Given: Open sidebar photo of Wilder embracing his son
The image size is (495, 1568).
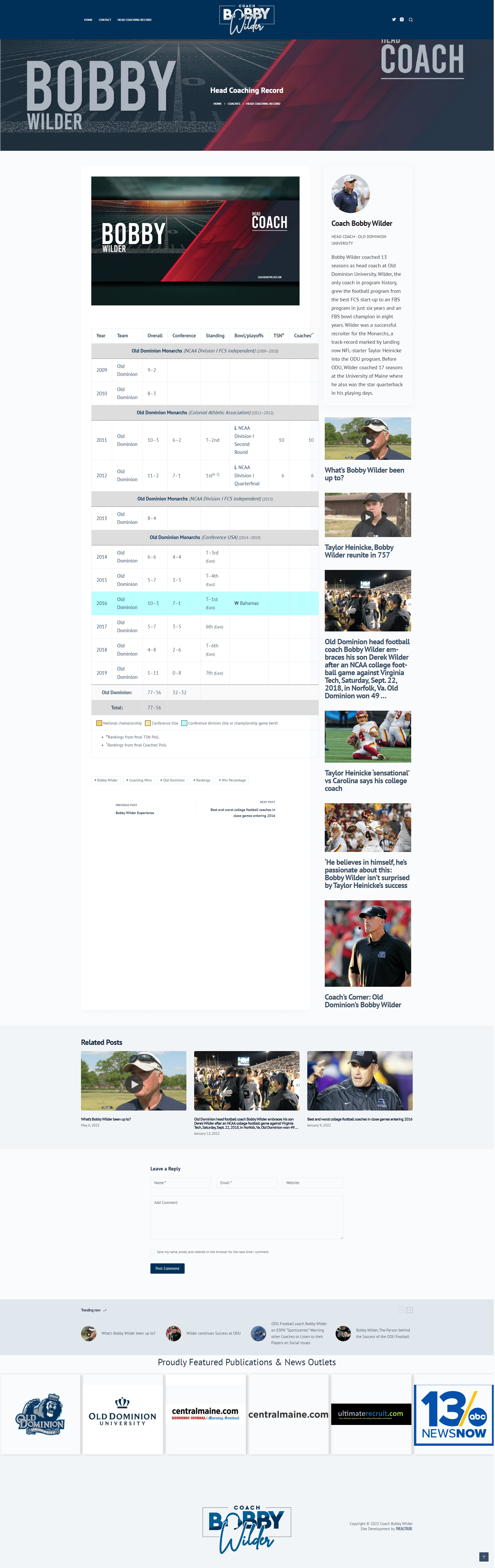Looking at the screenshot, I should (368, 600).
